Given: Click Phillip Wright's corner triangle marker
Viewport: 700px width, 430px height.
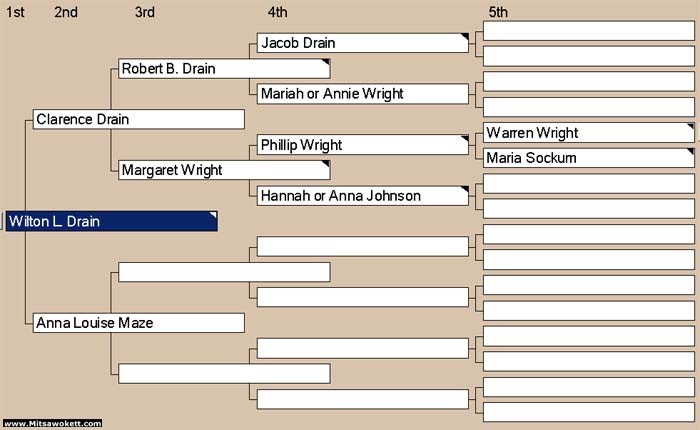Looking at the screenshot, I should (x=465, y=139).
